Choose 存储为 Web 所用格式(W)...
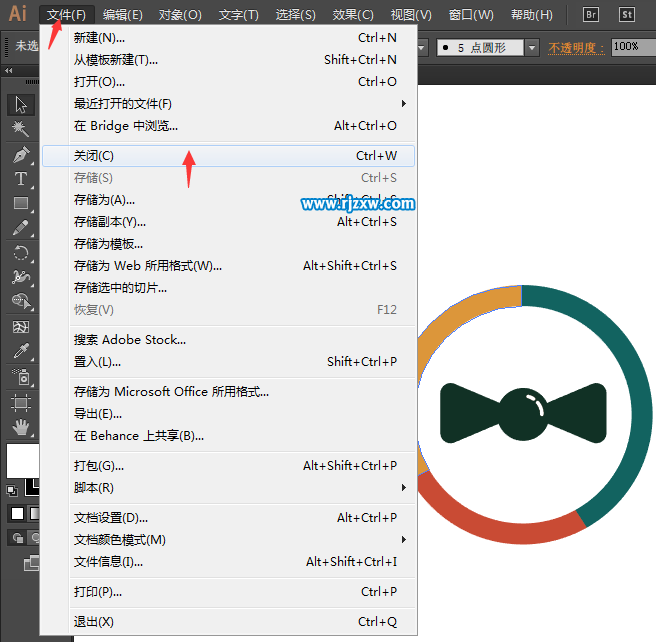This screenshot has height=642, width=656. click(x=228, y=266)
